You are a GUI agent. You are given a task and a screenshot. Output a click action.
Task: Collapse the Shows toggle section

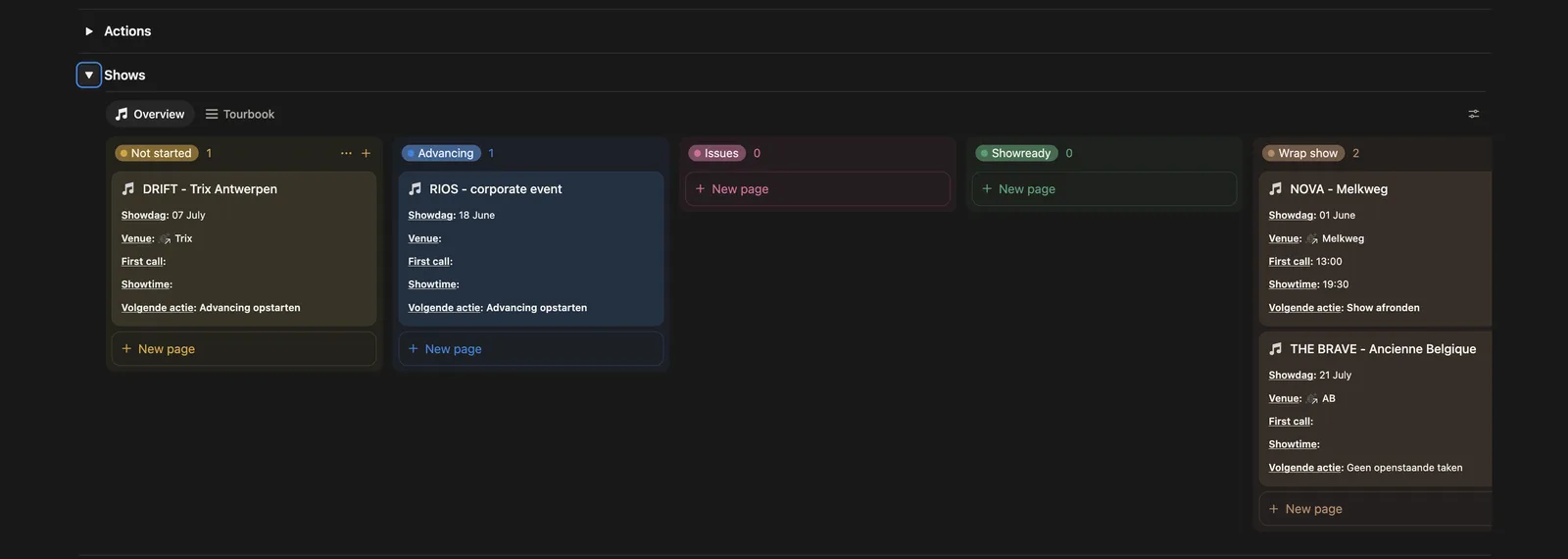pyautogui.click(x=89, y=75)
